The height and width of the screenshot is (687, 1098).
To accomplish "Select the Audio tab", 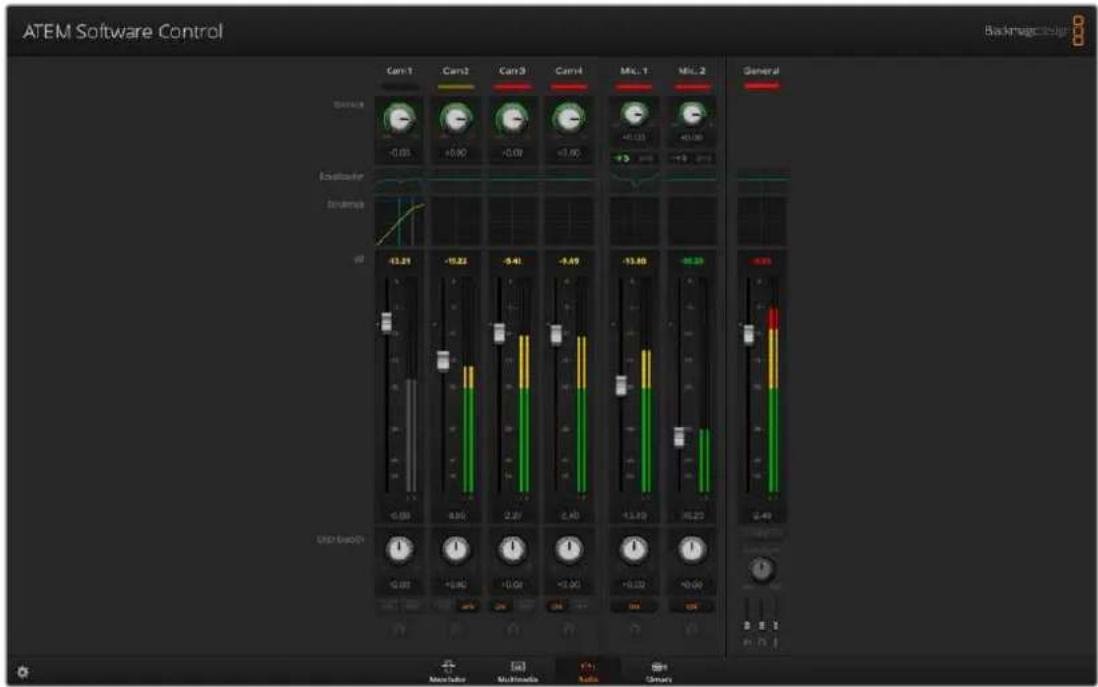I will coord(588,671).
